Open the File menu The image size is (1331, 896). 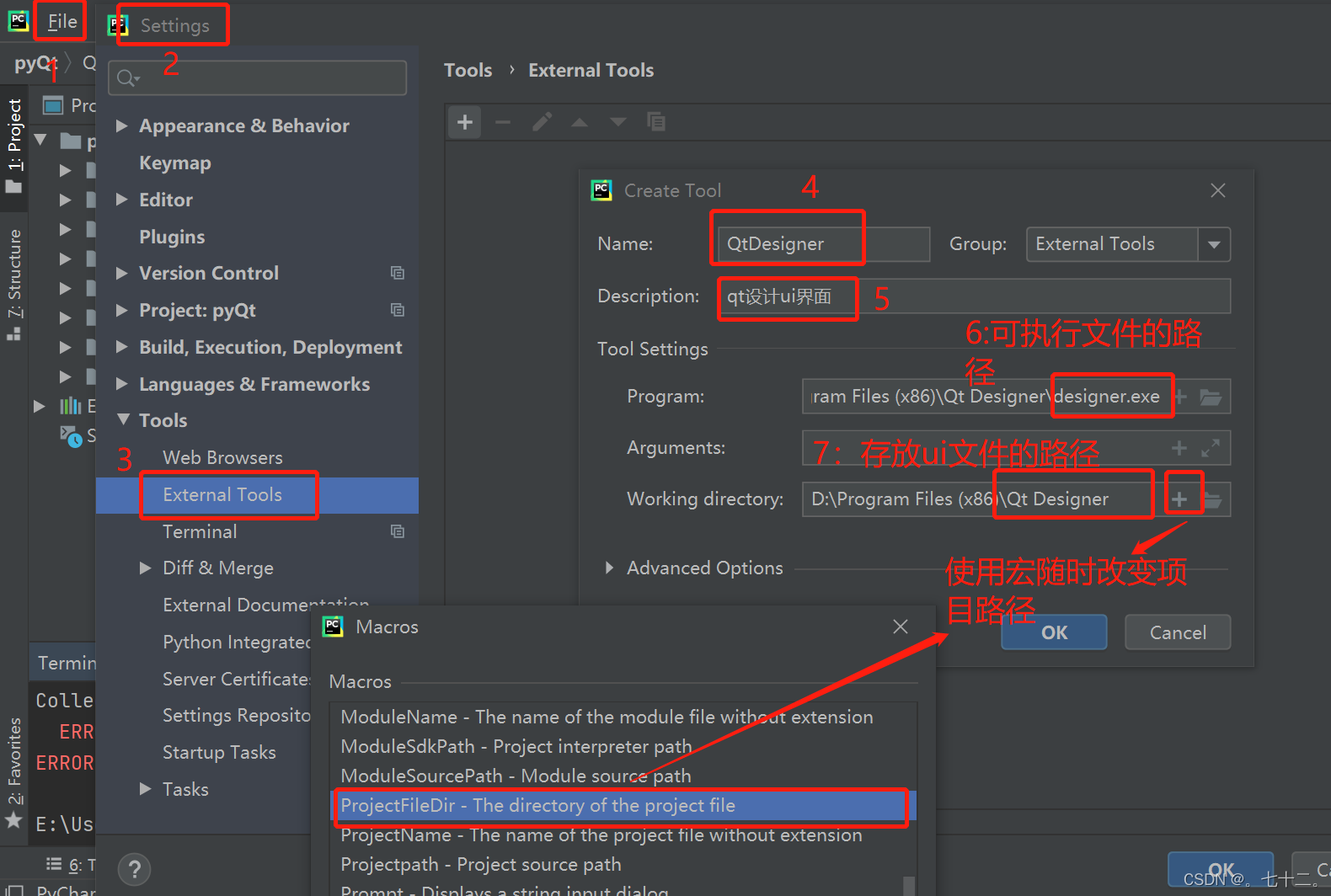point(61,22)
